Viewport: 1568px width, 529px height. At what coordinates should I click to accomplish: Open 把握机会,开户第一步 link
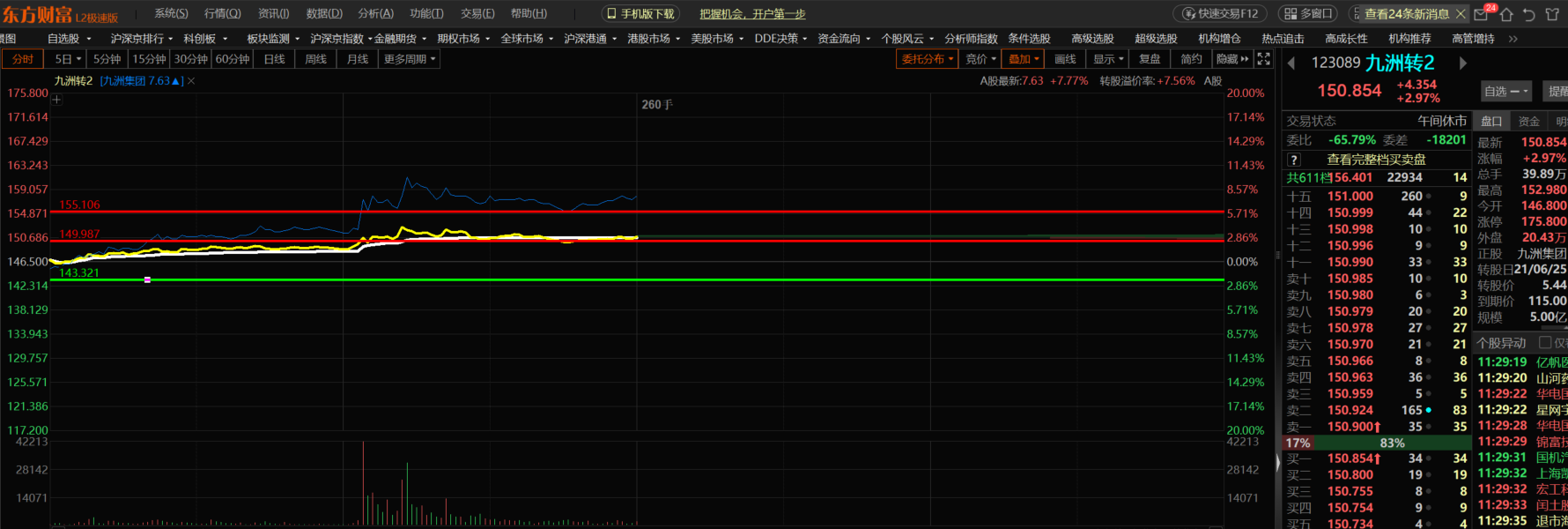coord(752,14)
